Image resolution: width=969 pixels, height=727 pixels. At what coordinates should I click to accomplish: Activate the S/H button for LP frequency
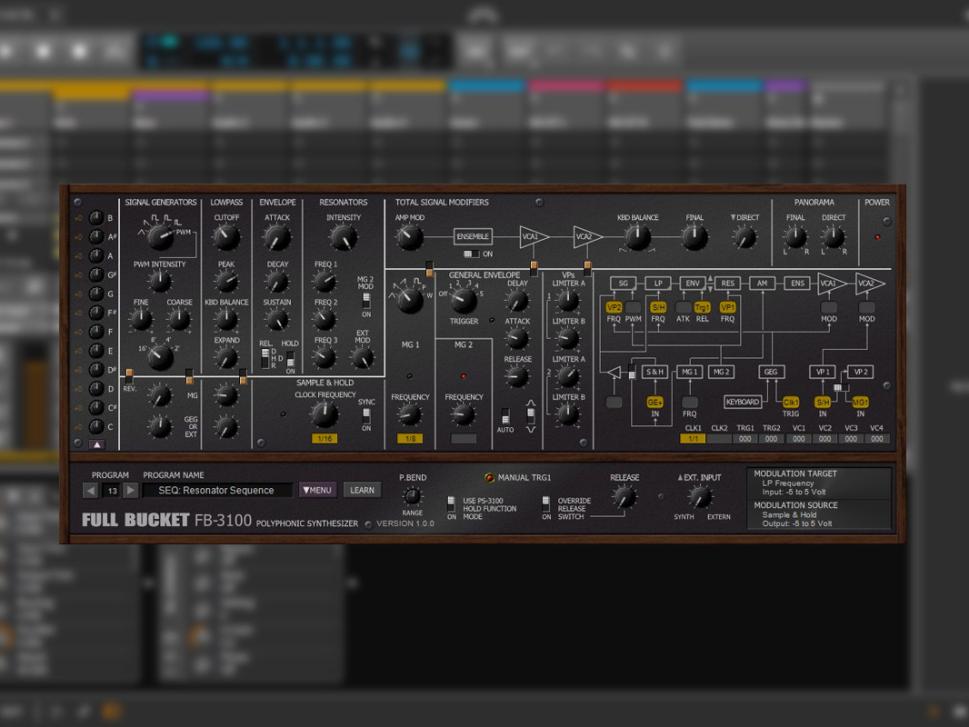[658, 307]
